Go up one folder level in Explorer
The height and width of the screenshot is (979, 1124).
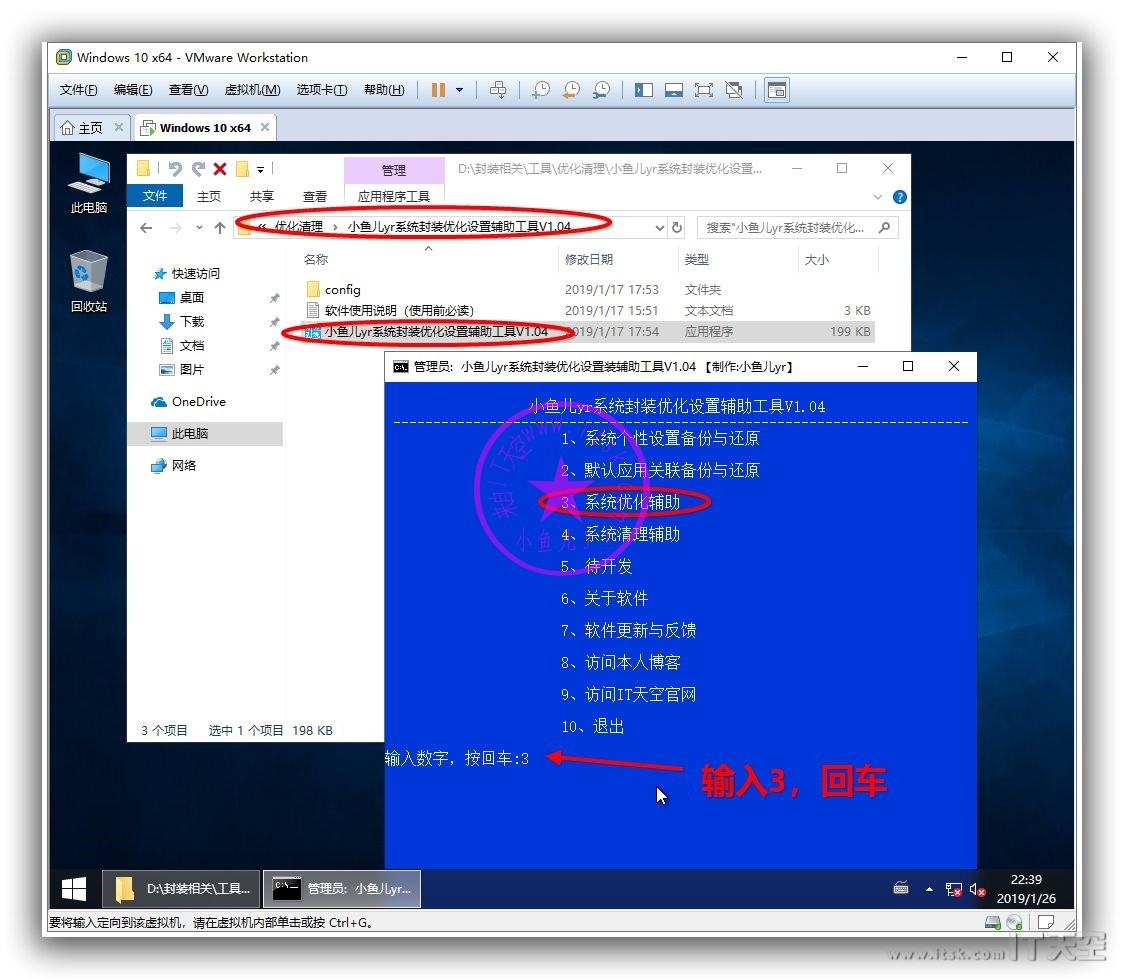(x=220, y=228)
